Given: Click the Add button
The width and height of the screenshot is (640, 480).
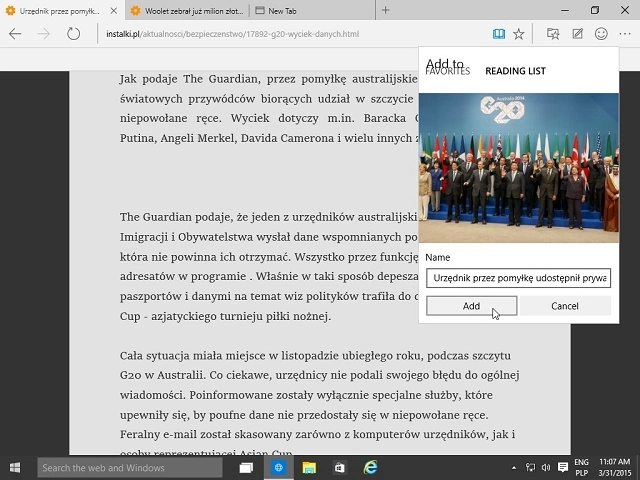Looking at the screenshot, I should [471, 306].
